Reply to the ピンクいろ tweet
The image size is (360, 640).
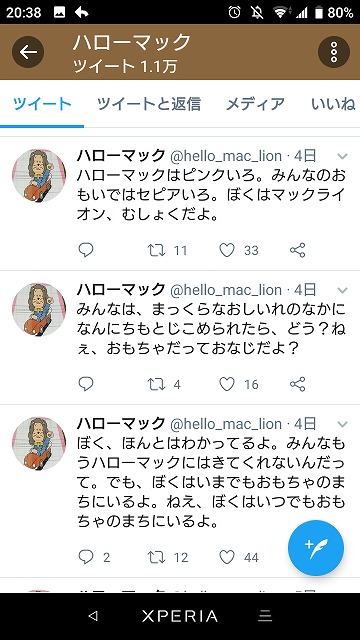[86, 250]
